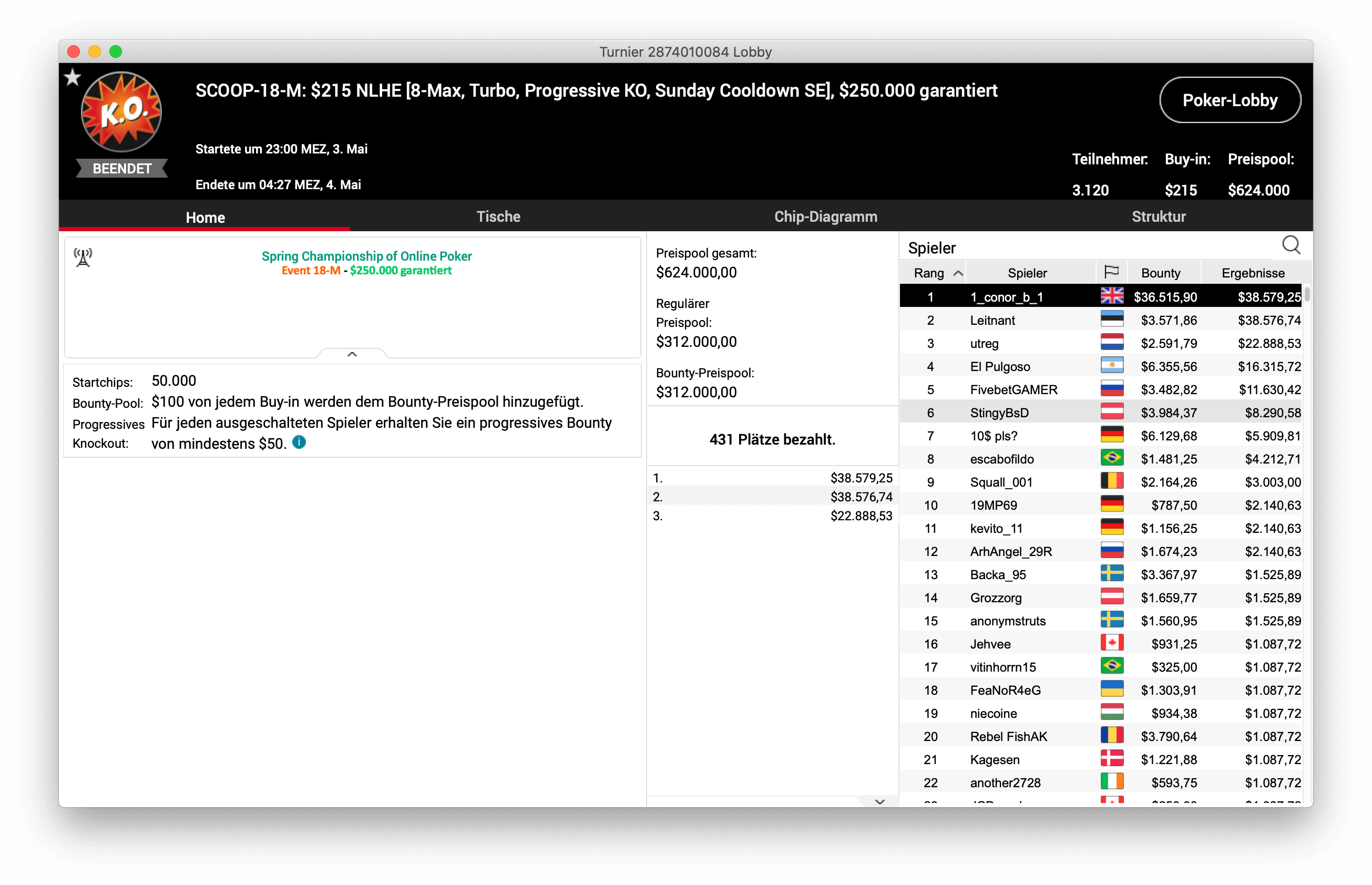
Task: Sort players by Bounty column header
Action: [x=1160, y=273]
